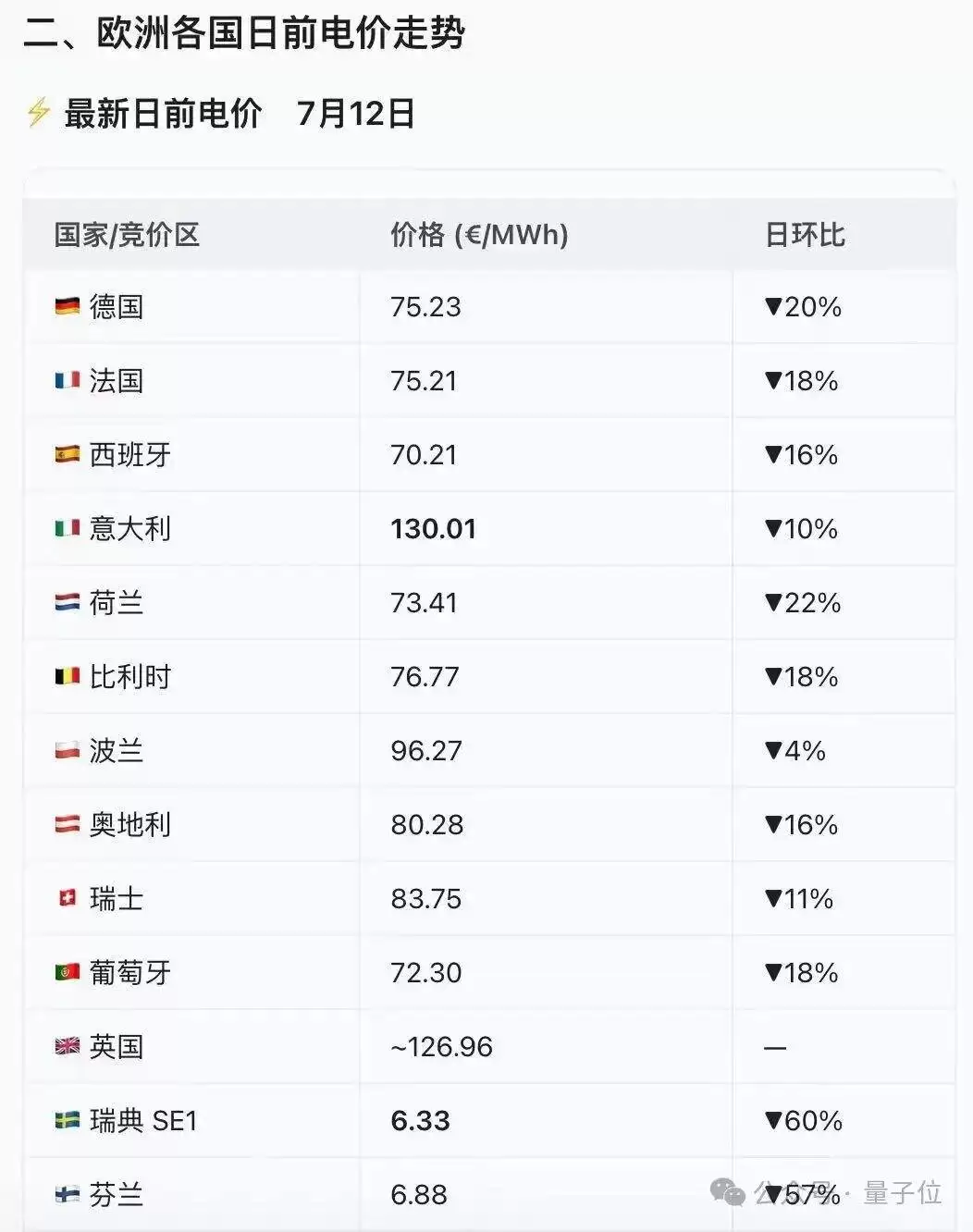Click the Swiss flag icon
Viewport: 973px width, 1232px height.
point(68,898)
